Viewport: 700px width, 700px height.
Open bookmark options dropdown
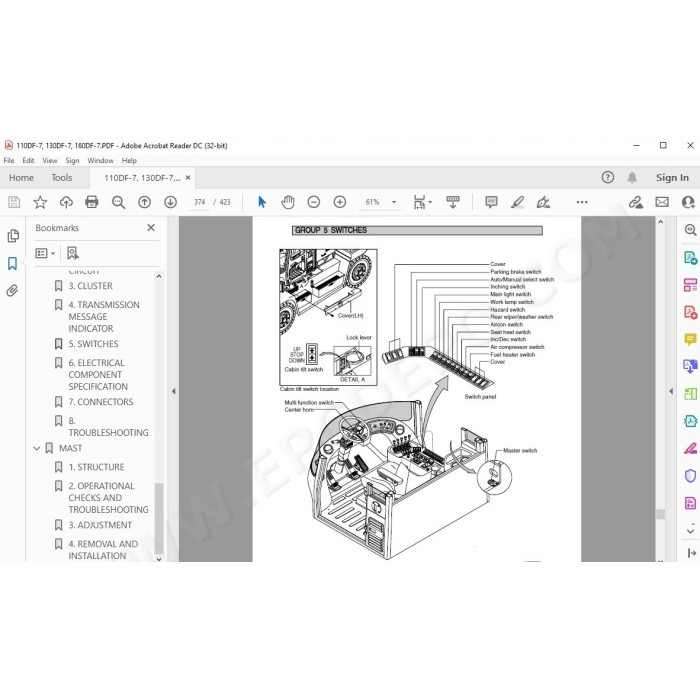(x=45, y=253)
